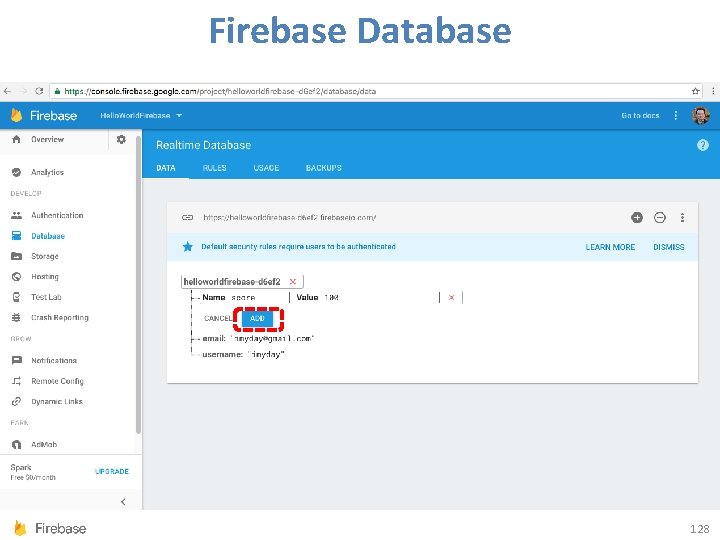The width and height of the screenshot is (720, 540).
Task: Open the Go to docs link
Action: coord(640,116)
